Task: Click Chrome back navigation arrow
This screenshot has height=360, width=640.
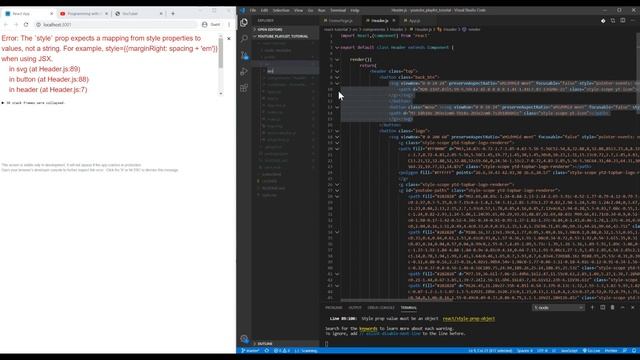Action: [x=6, y=24]
